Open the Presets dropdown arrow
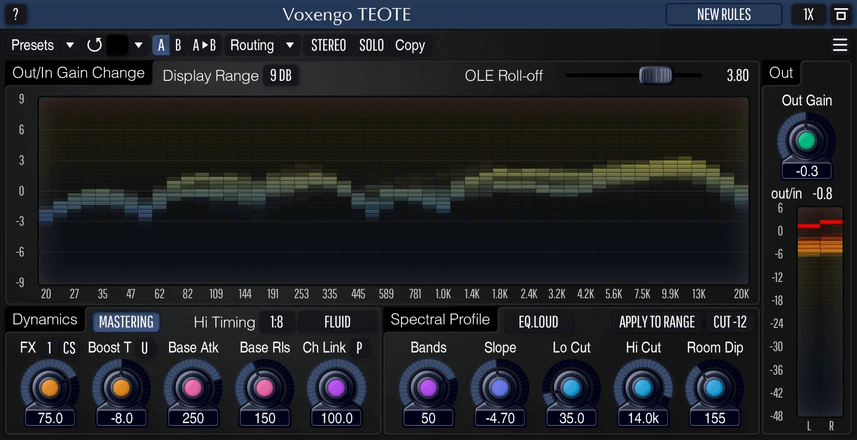The width and height of the screenshot is (857, 440). coord(70,45)
